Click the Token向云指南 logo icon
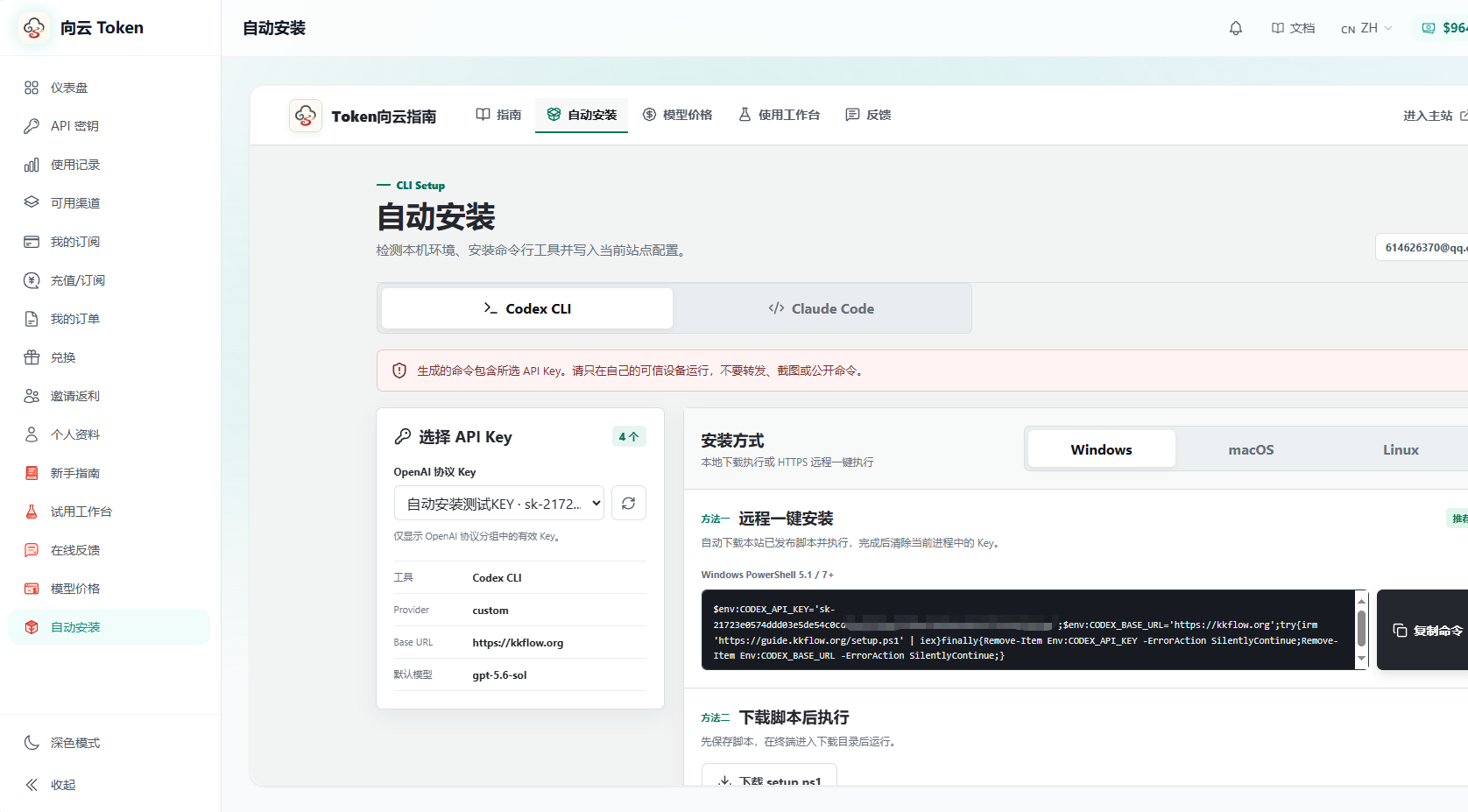The height and width of the screenshot is (812, 1468). click(x=306, y=116)
